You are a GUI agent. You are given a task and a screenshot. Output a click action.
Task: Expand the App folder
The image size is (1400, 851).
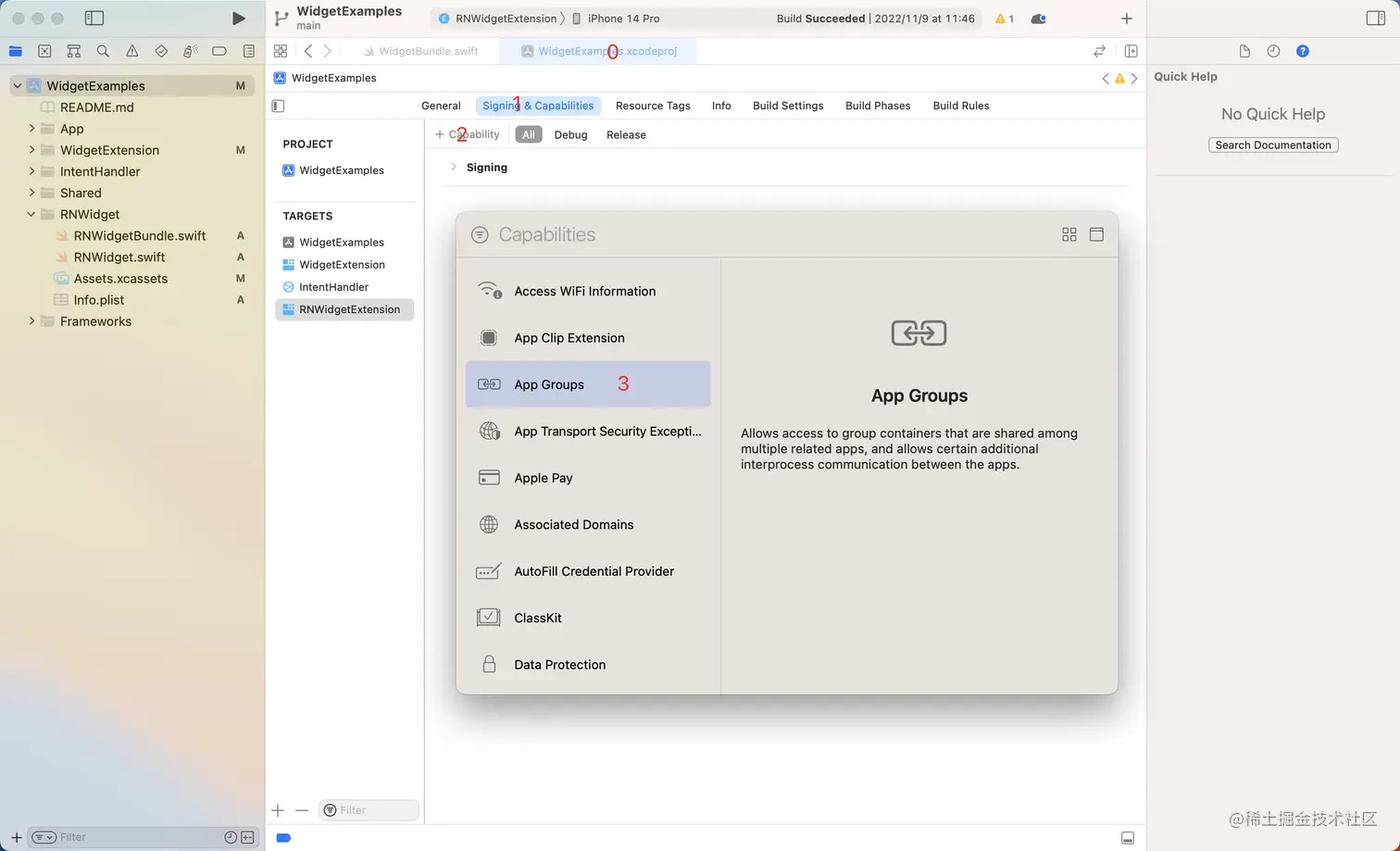pyautogui.click(x=31, y=129)
